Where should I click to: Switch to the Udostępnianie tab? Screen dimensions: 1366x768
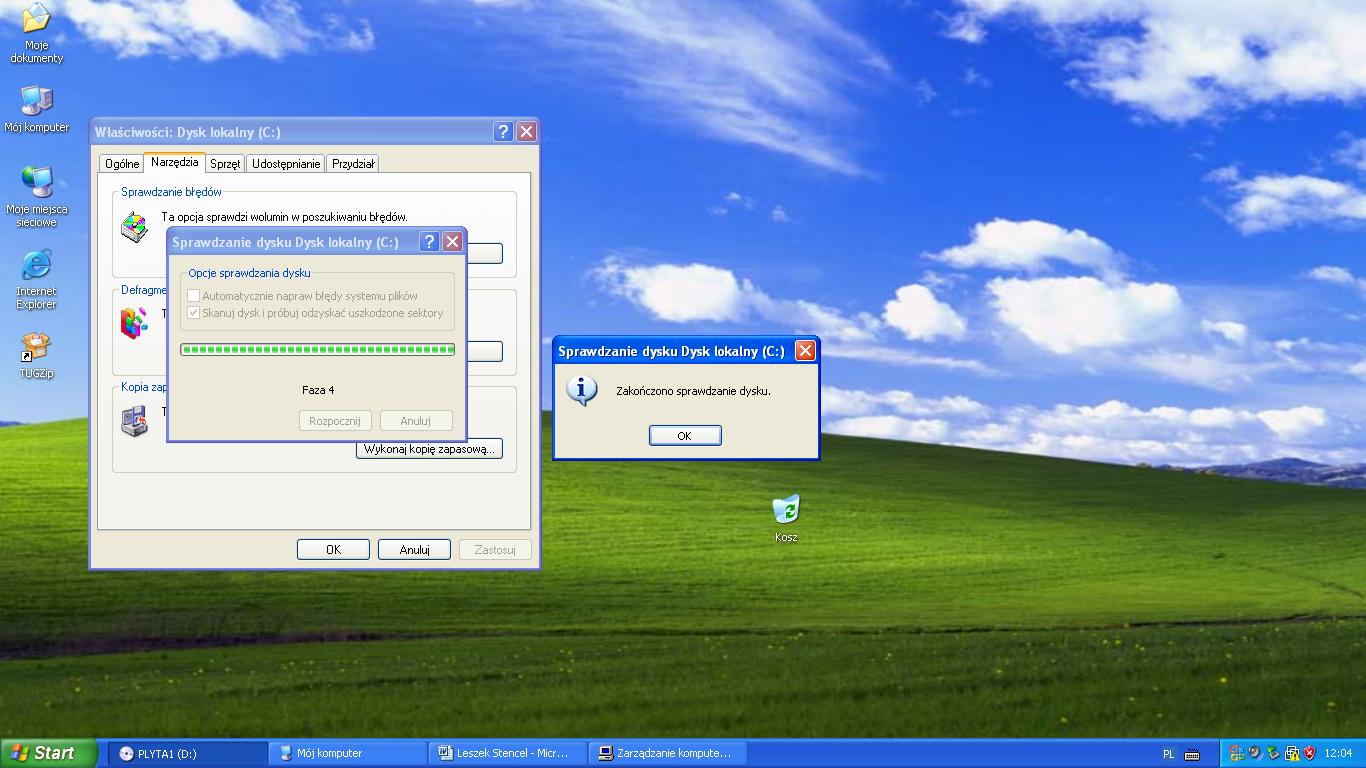pyautogui.click(x=286, y=164)
